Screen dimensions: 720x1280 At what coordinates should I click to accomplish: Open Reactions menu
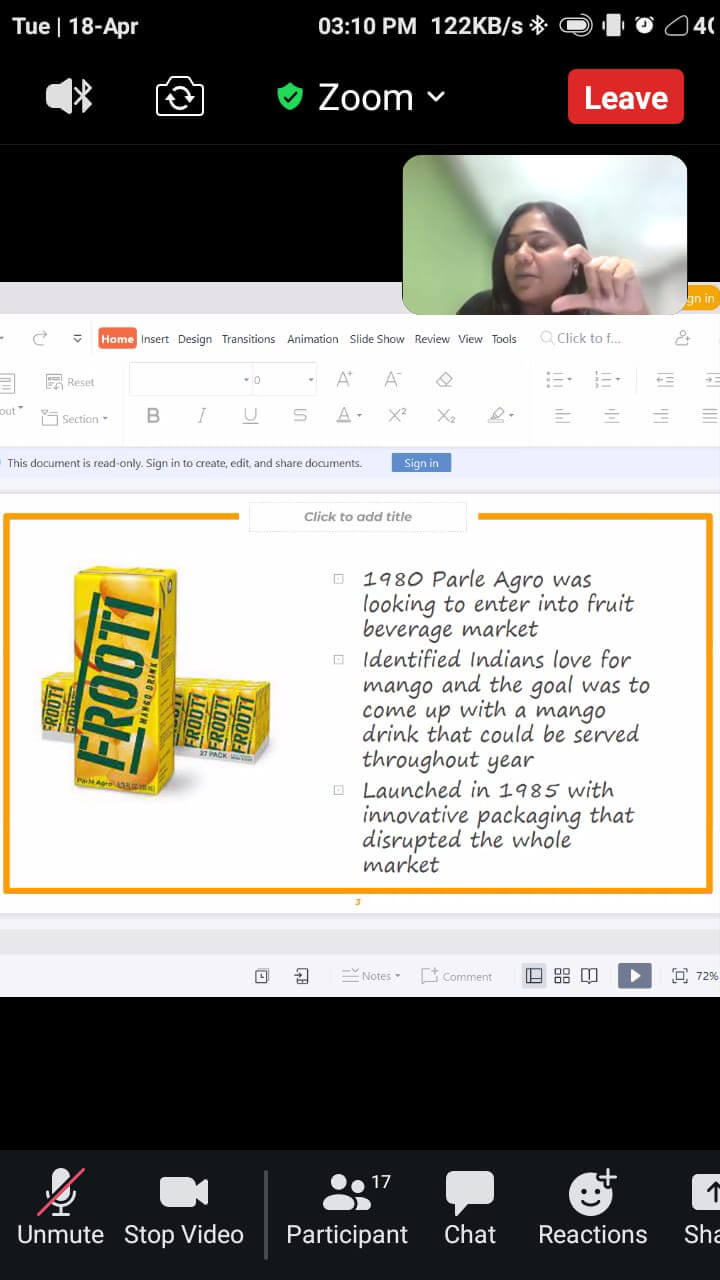click(593, 1207)
